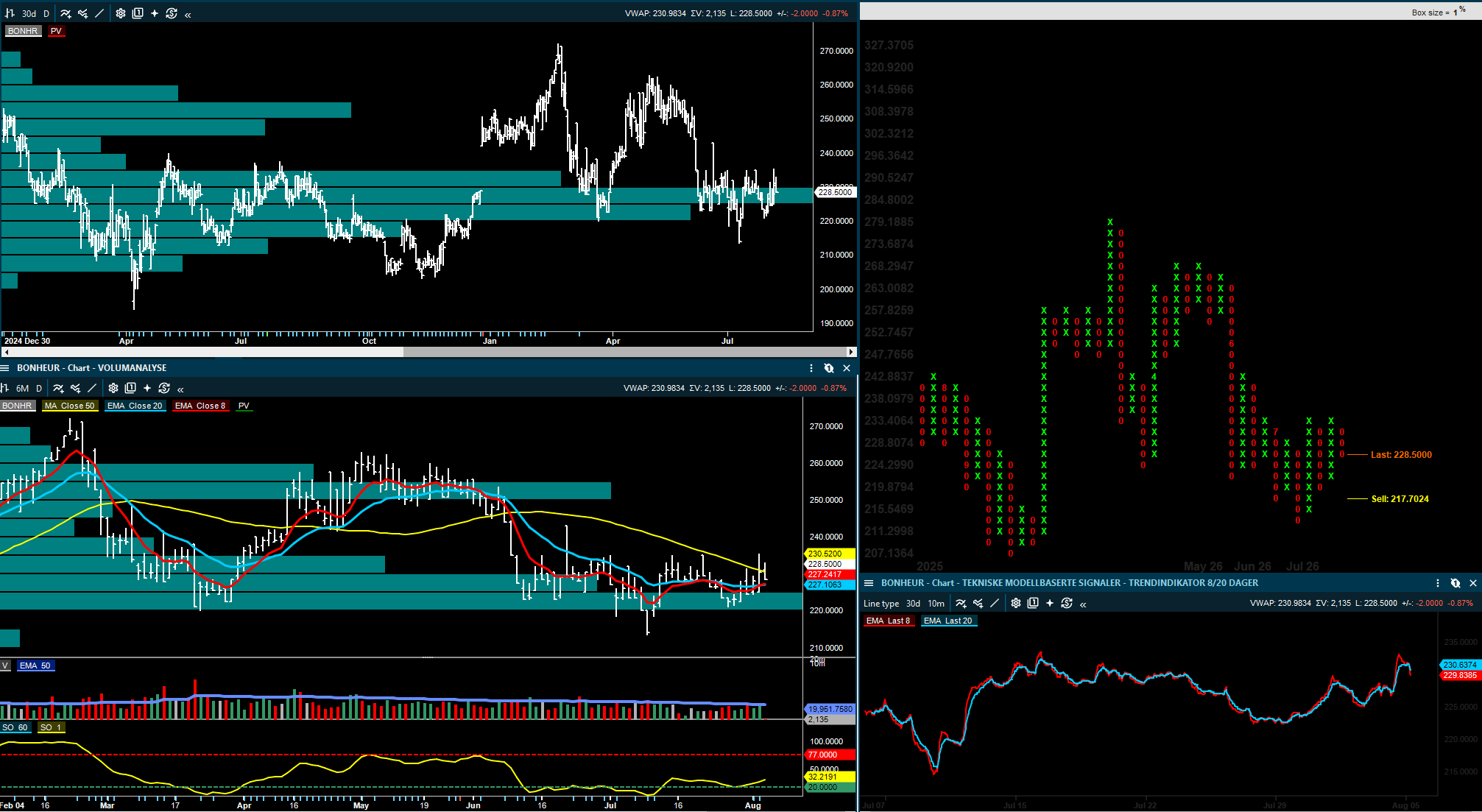Click currency refresh icon in VOLUMANALYSE toolbar

coord(164,388)
